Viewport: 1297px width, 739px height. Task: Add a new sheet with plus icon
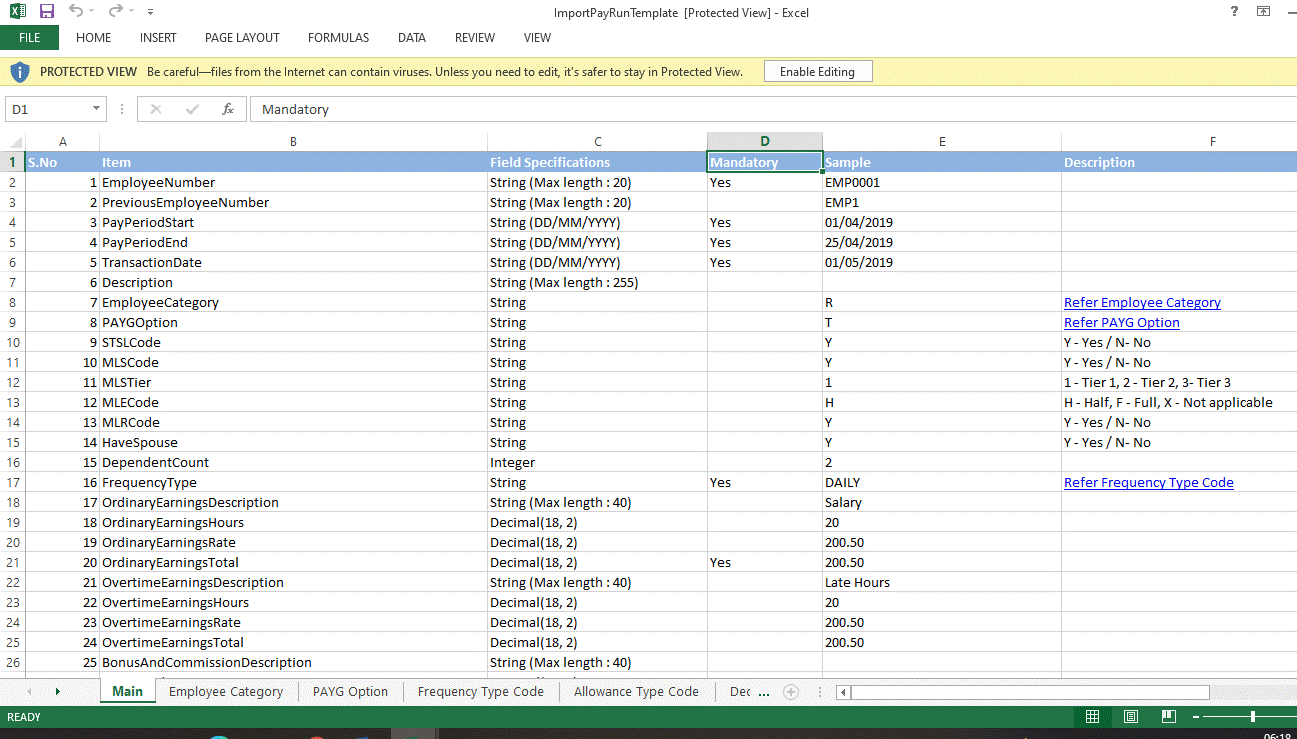791,691
